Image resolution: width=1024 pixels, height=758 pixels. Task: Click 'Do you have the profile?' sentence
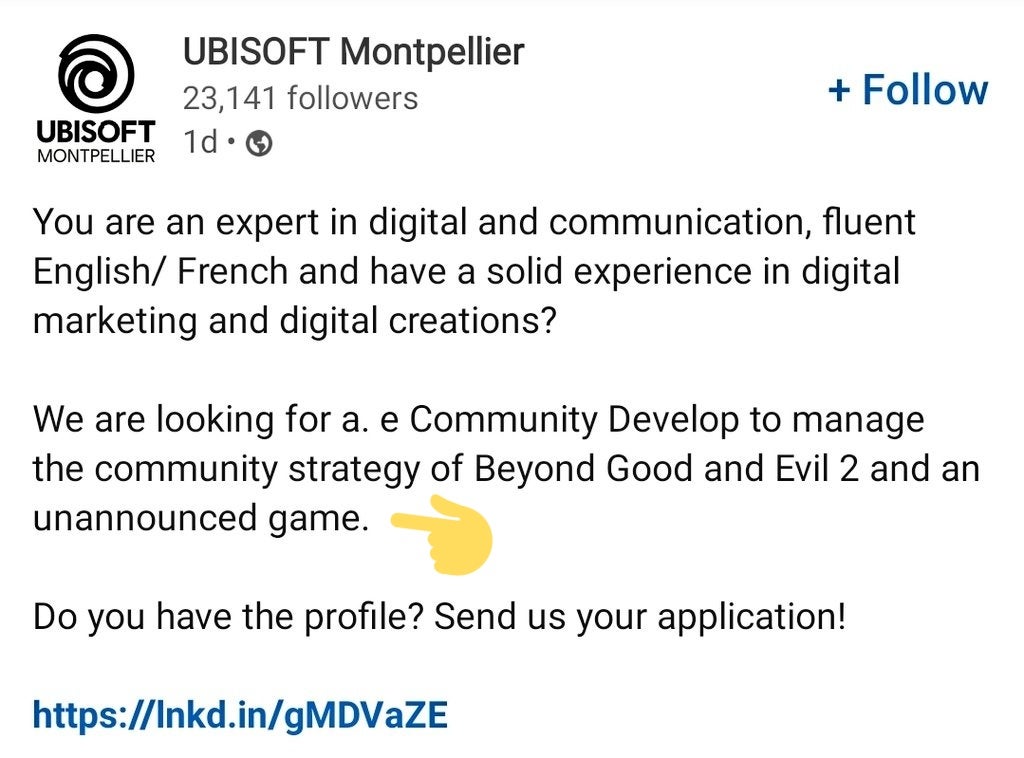[x=229, y=617]
